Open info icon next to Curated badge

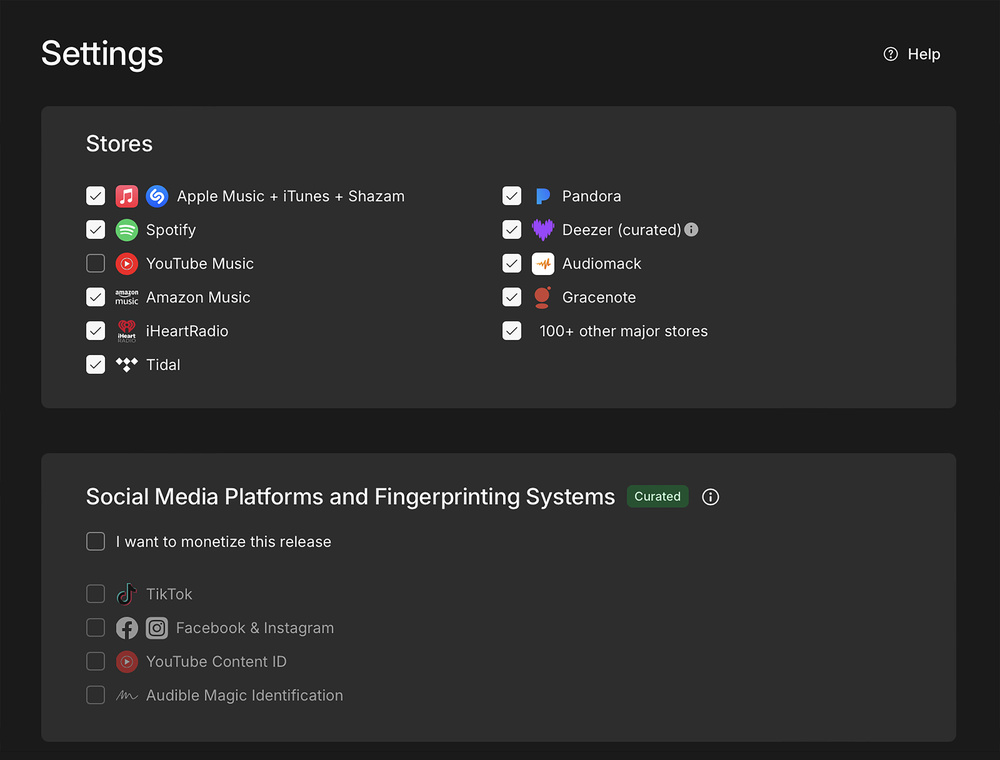[x=710, y=497]
